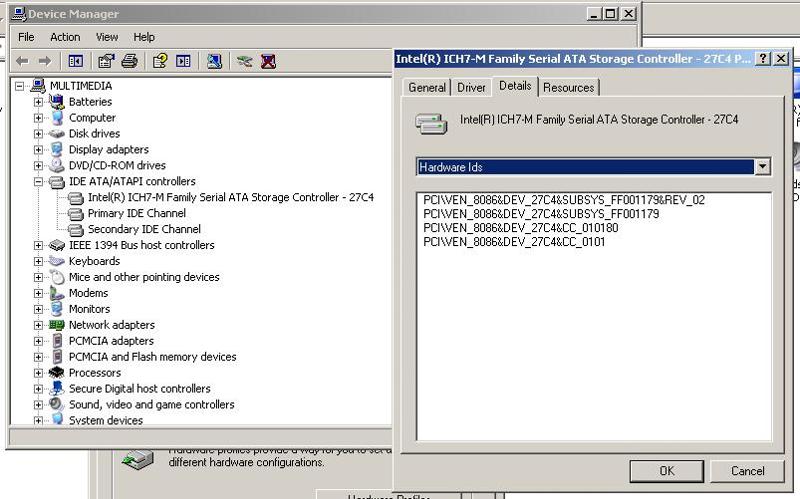Viewport: 800px width, 499px height.
Task: Expand the Batteries node
Action: (38, 102)
